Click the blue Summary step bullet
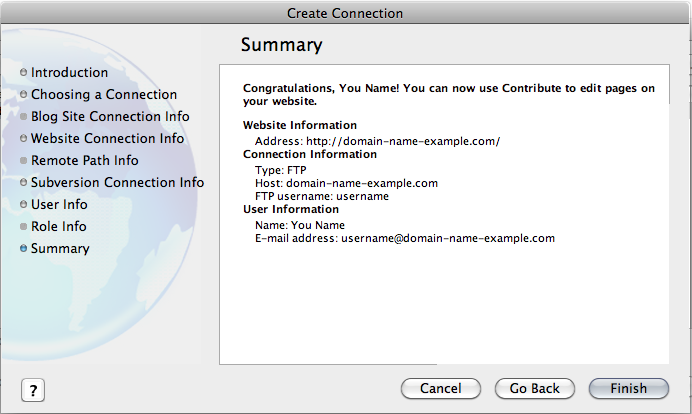The width and height of the screenshot is (692, 414). (23, 248)
